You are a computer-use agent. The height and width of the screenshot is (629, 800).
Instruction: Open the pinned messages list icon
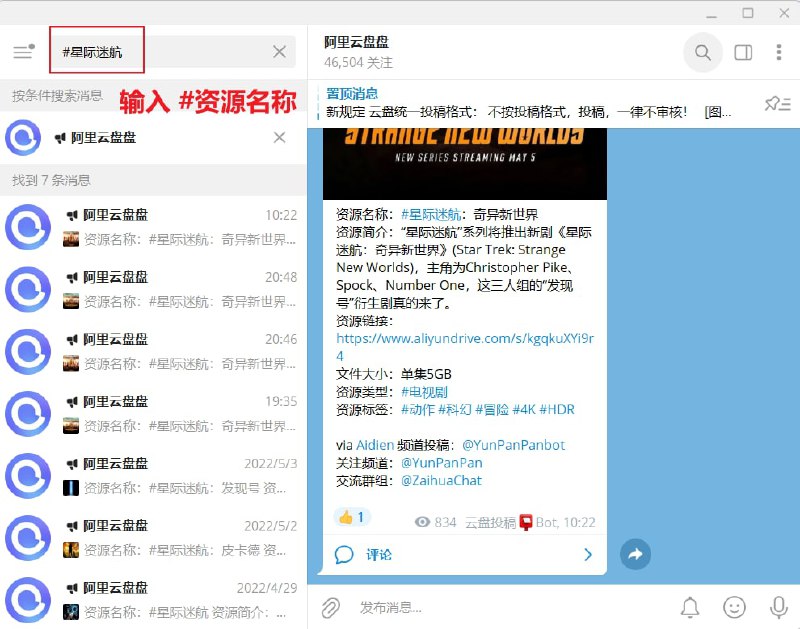(778, 104)
